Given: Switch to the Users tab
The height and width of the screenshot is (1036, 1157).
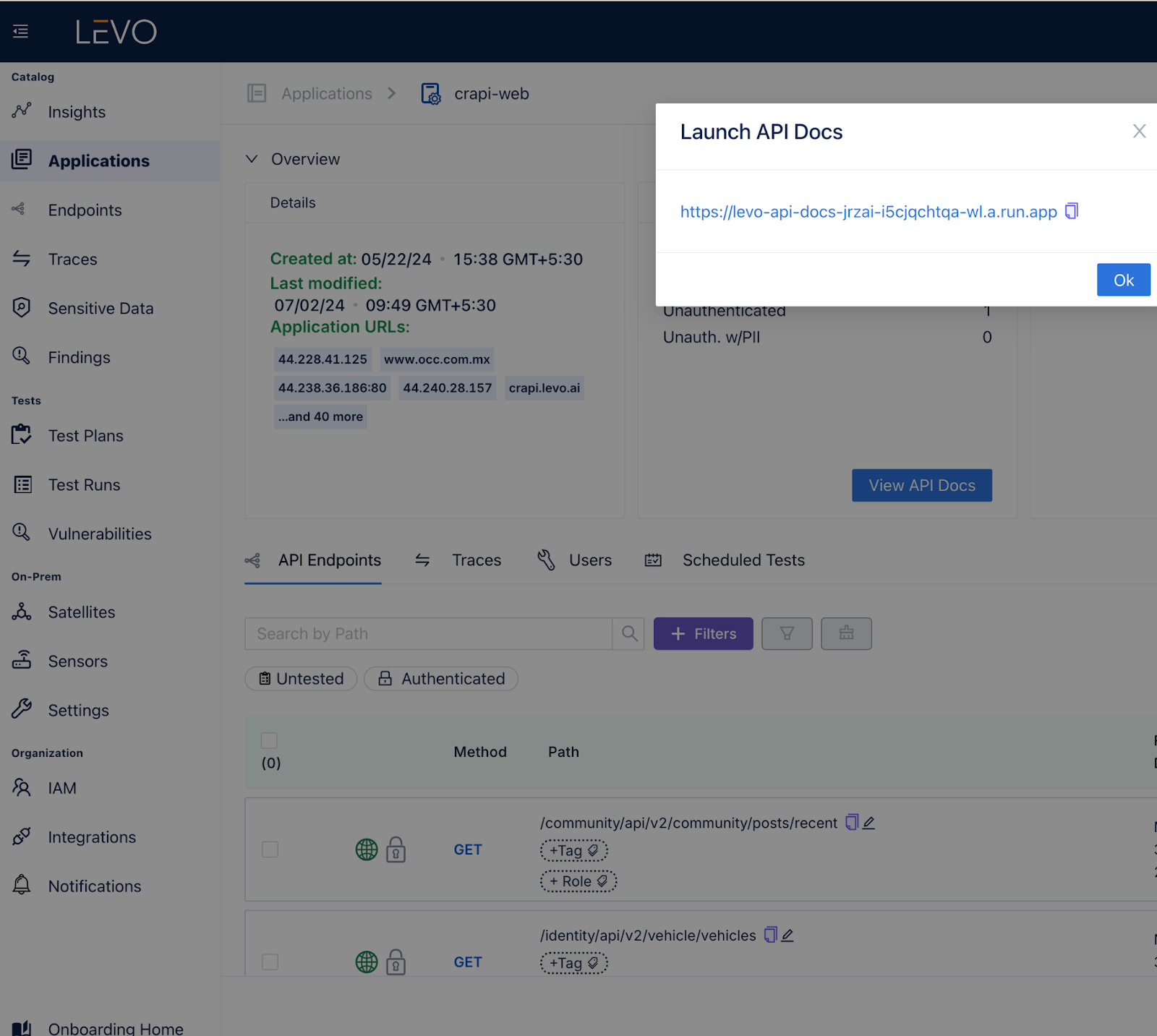Looking at the screenshot, I should (x=590, y=560).
